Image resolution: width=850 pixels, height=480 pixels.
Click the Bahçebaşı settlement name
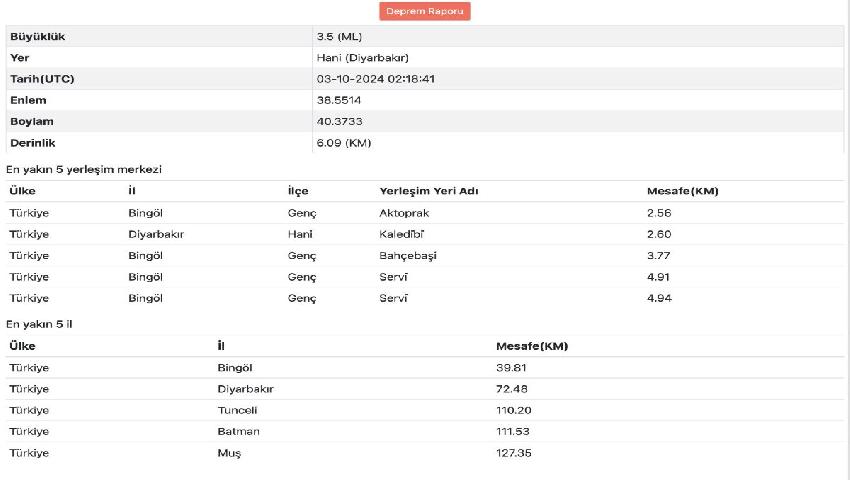pyautogui.click(x=408, y=255)
